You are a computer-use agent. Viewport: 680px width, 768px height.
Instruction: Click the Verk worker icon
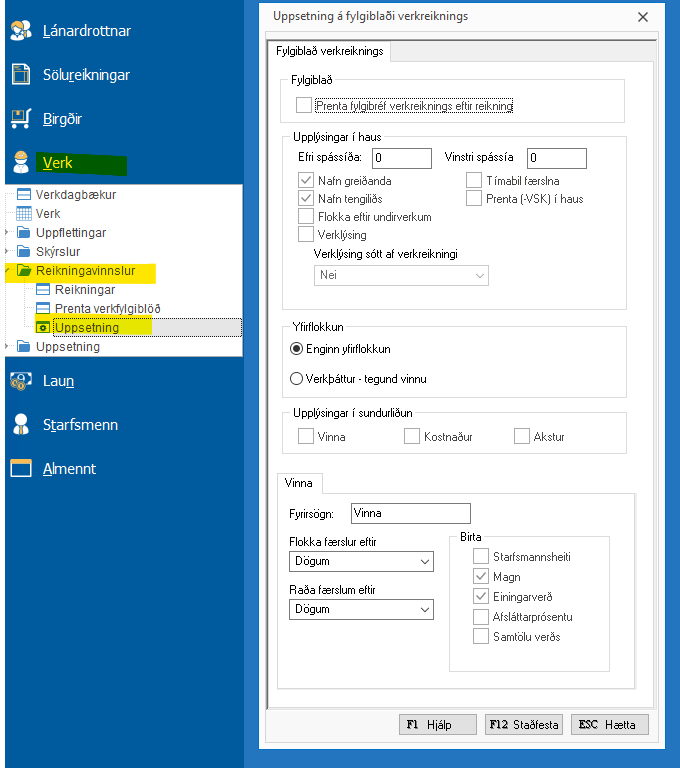pyautogui.click(x=21, y=163)
